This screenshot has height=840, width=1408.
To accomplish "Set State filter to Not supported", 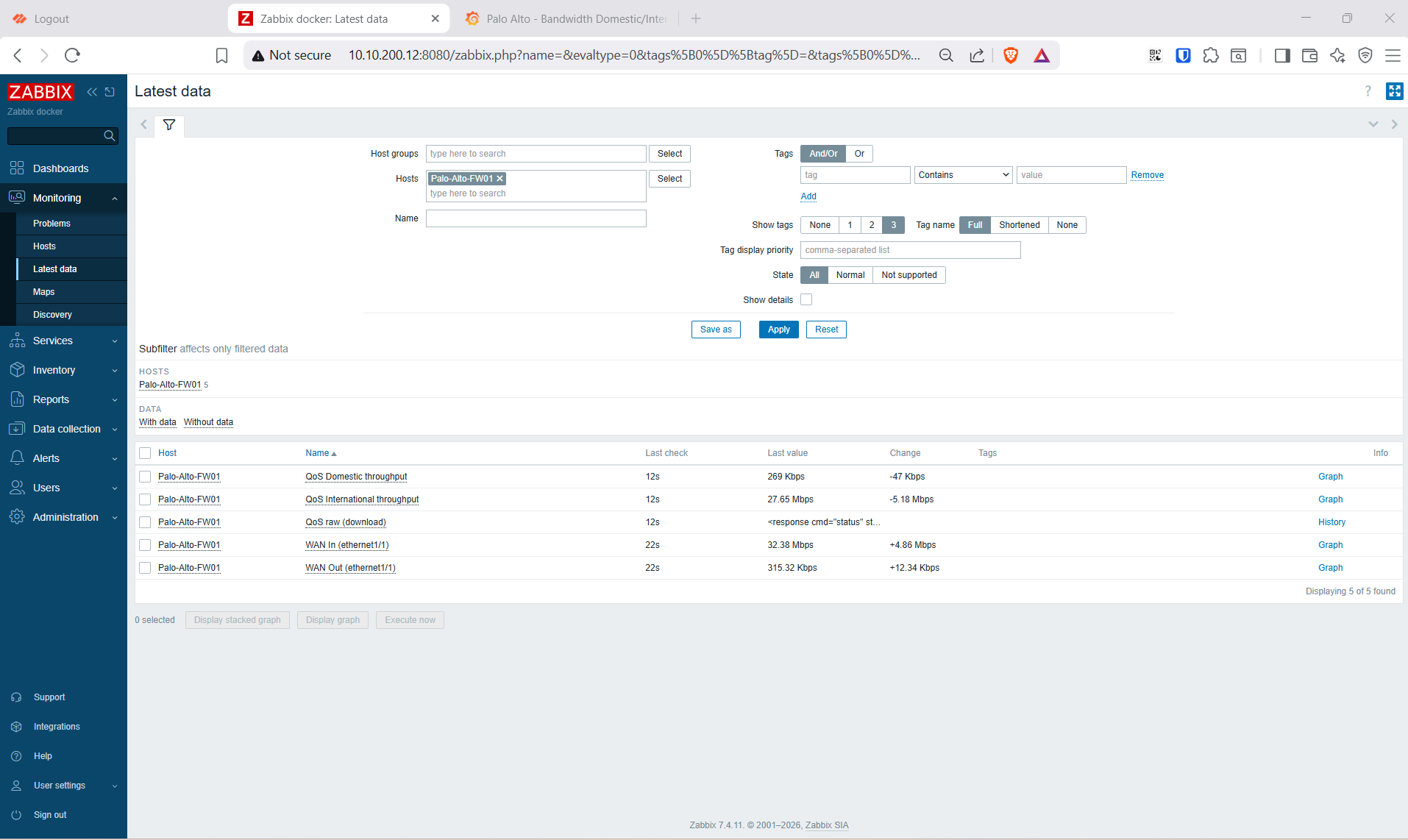I will (909, 275).
